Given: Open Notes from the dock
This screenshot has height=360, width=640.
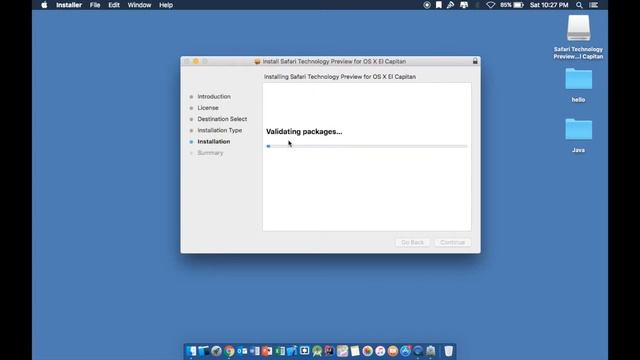Looking at the screenshot, I should coord(355,351).
